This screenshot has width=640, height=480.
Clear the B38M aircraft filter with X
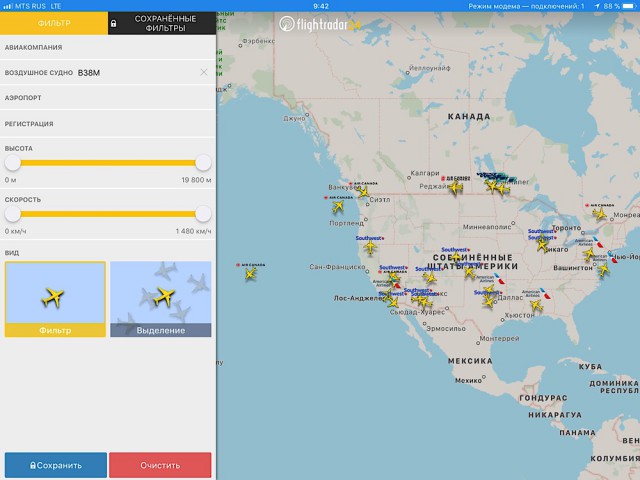[204, 73]
